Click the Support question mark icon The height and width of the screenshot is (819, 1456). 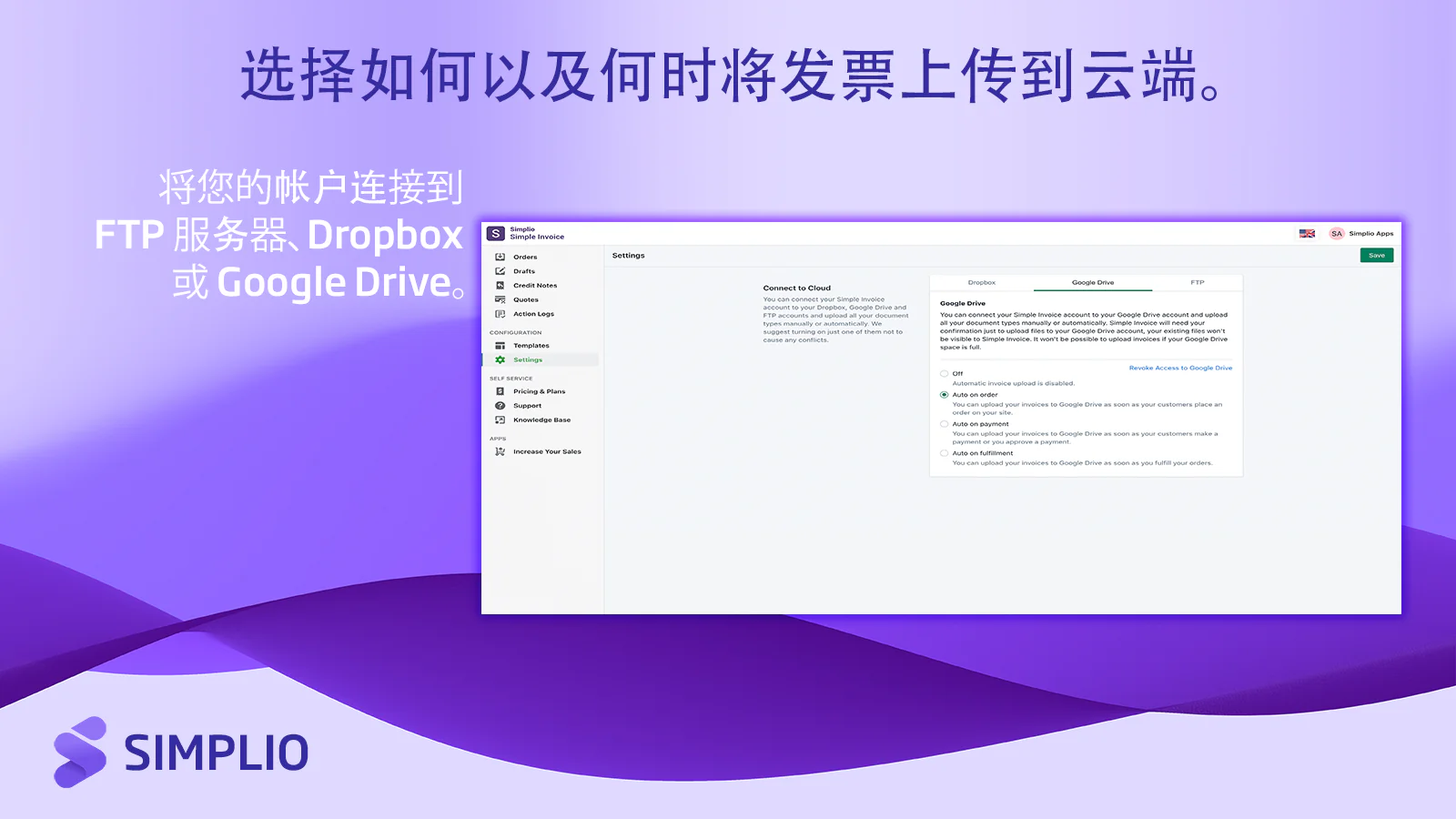(500, 406)
